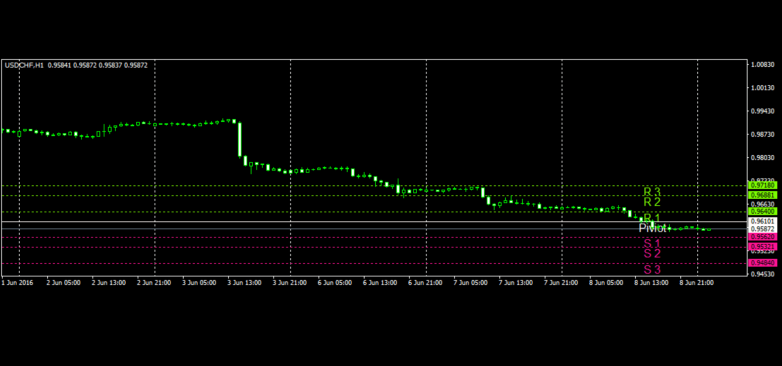782x366 pixels.
Task: Select the 7 Jun 05:00 time label
Action: [470, 283]
